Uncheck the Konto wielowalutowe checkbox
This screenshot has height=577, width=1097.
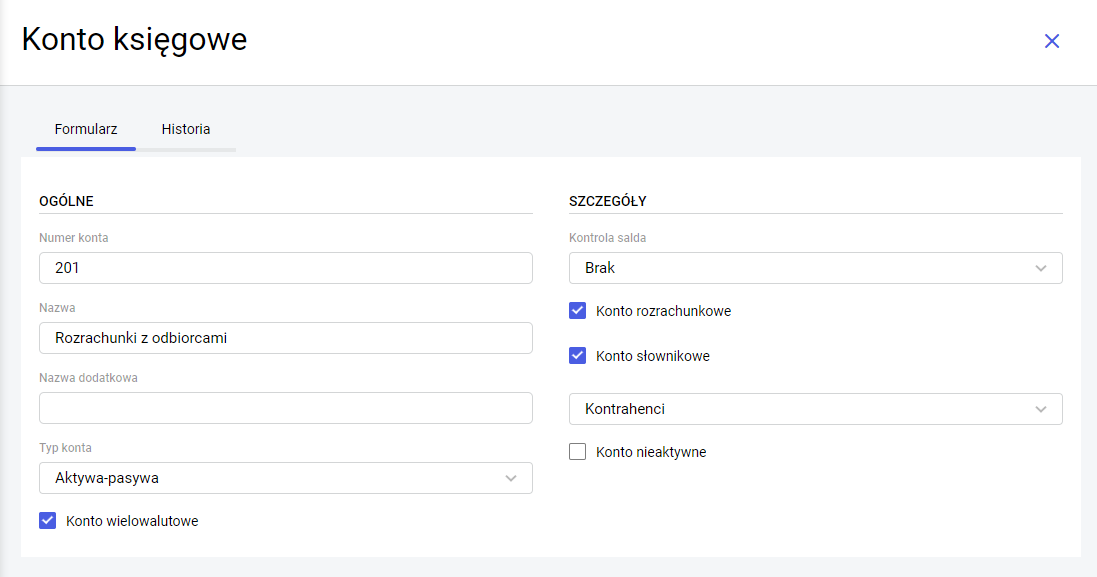tap(47, 520)
